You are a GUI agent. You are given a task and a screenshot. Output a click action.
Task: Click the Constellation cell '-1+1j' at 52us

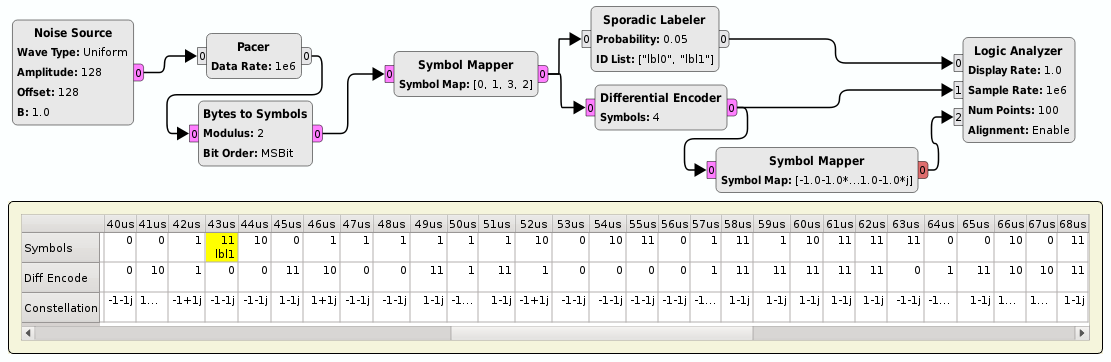pos(534,307)
